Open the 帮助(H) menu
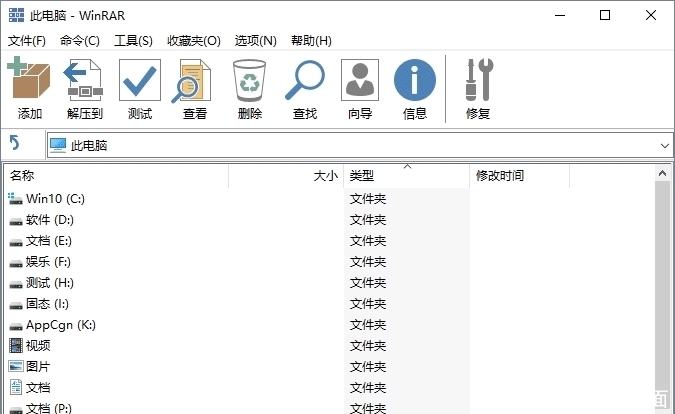The width and height of the screenshot is (675, 414). coord(311,41)
